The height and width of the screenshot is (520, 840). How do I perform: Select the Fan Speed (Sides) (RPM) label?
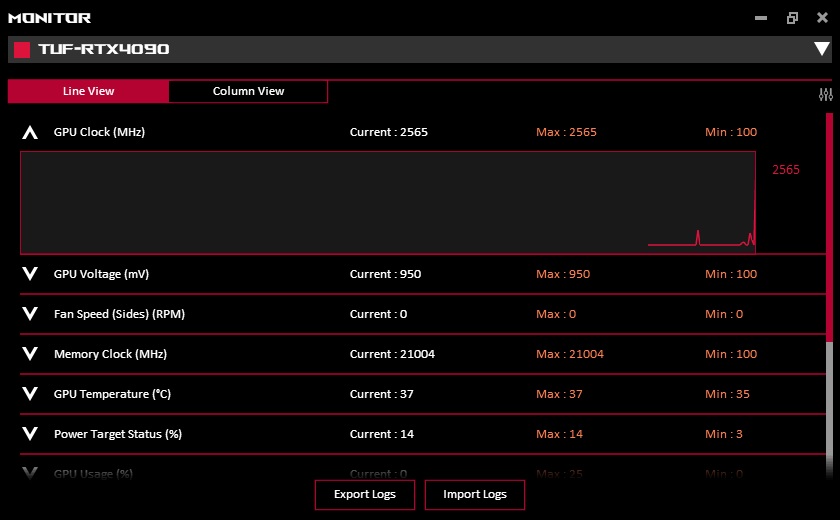119,314
